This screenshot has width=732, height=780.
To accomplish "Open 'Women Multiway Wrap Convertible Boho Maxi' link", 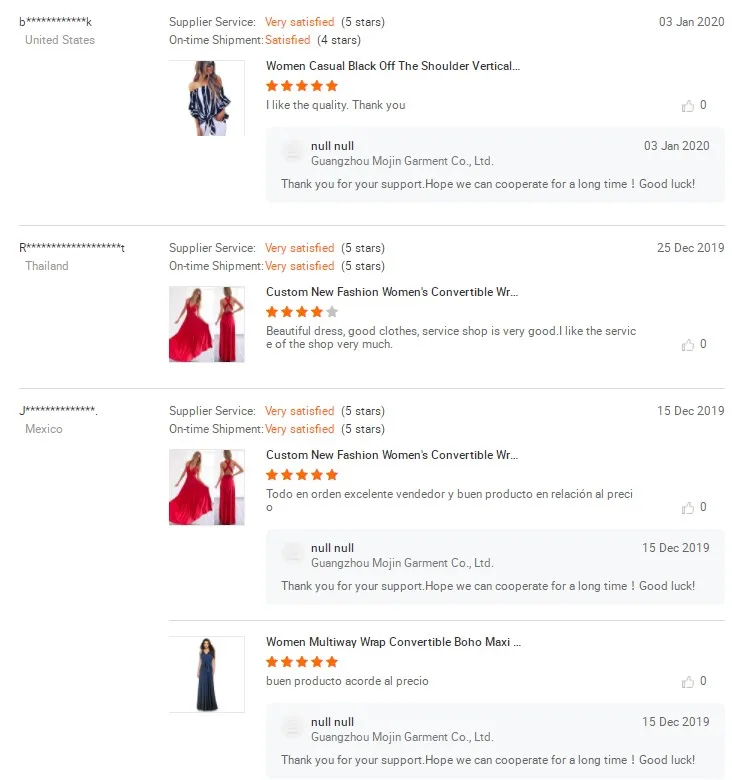I will 393,642.
